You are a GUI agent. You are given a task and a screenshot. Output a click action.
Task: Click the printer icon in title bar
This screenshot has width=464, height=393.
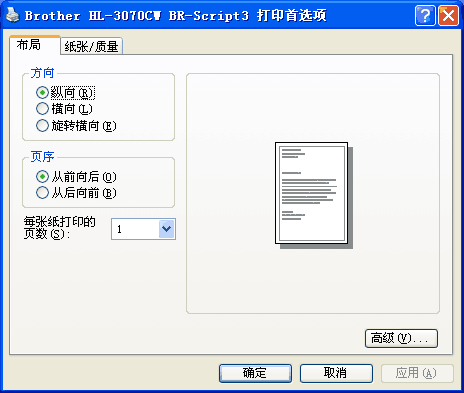click(x=13, y=15)
